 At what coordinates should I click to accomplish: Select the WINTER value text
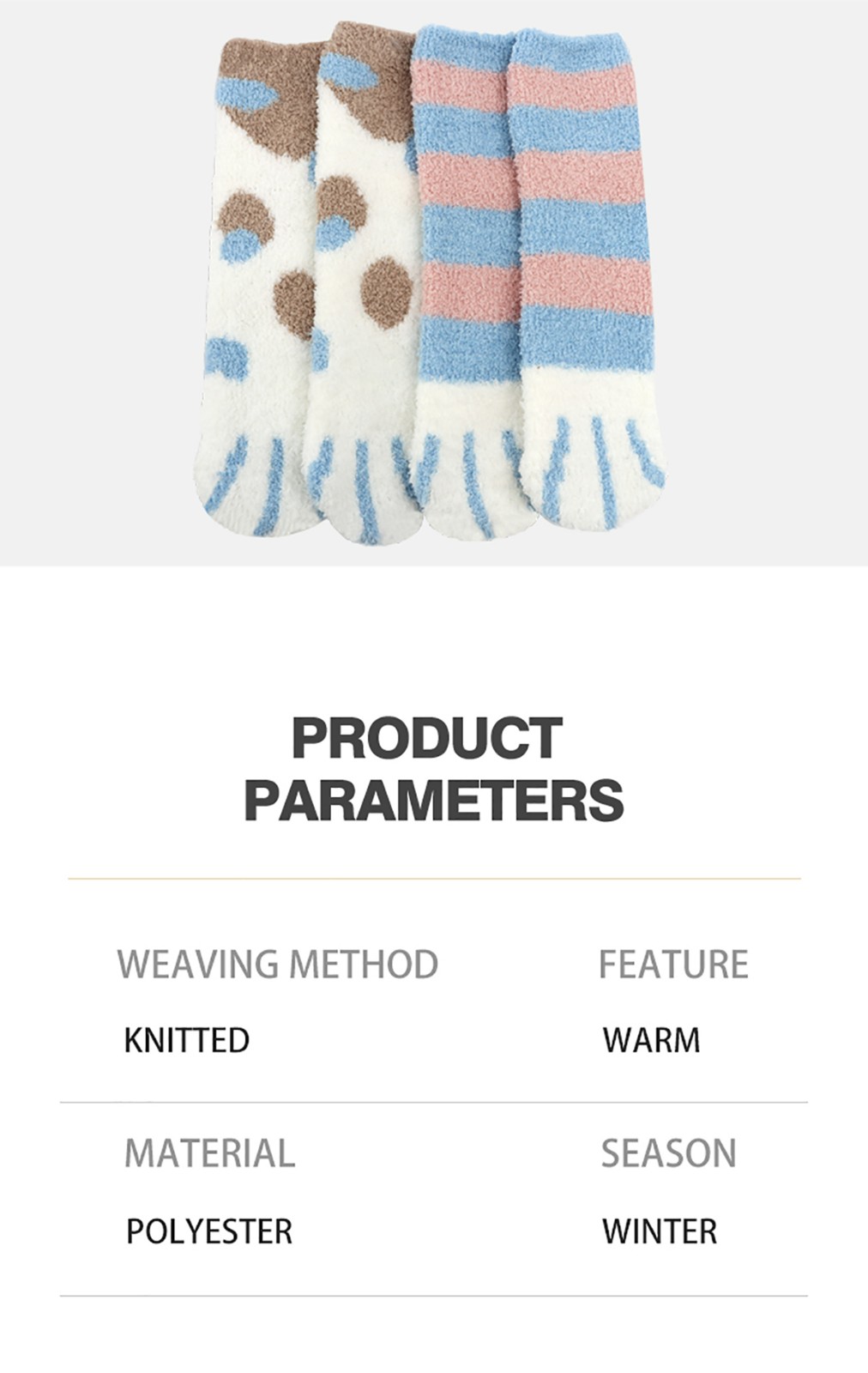(x=660, y=1231)
